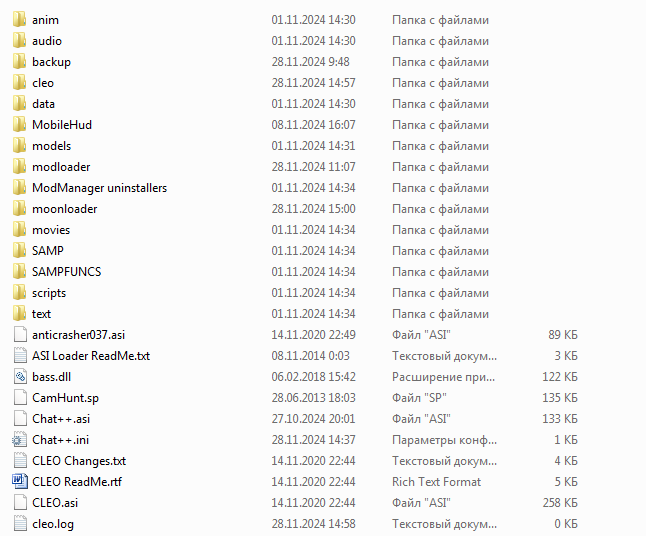Click the CLEO.asi file name

click(54, 503)
